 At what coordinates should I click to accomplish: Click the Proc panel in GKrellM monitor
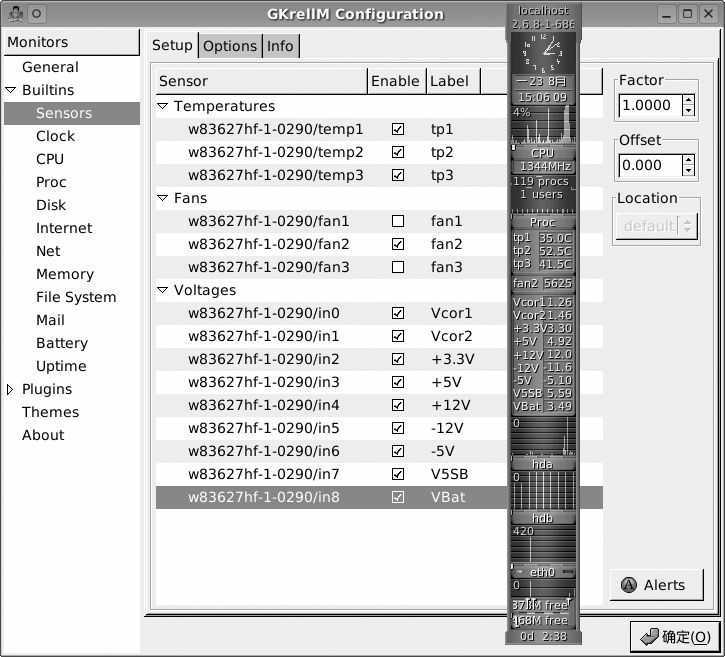[x=542, y=222]
